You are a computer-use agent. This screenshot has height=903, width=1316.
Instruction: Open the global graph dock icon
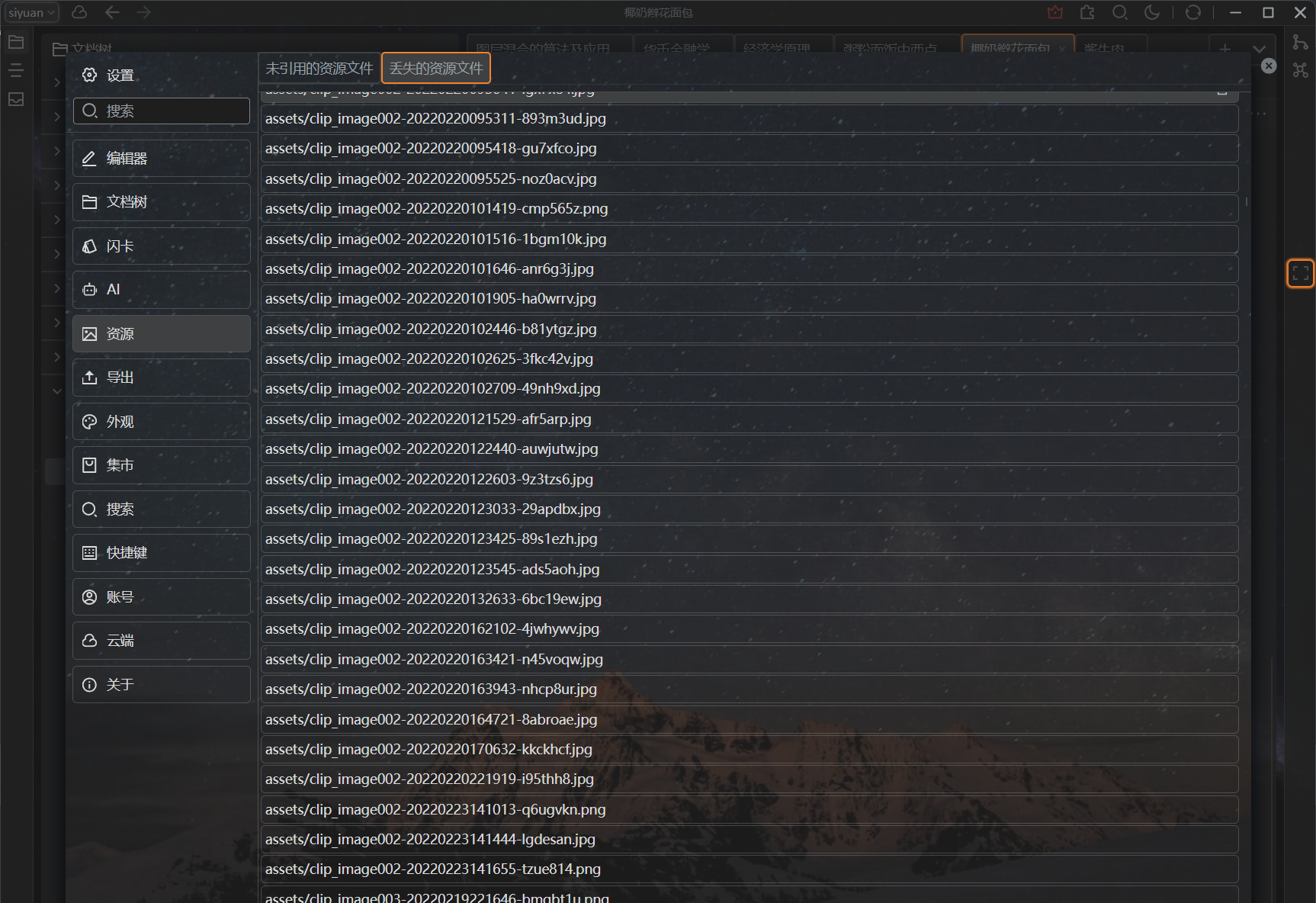tap(1301, 70)
